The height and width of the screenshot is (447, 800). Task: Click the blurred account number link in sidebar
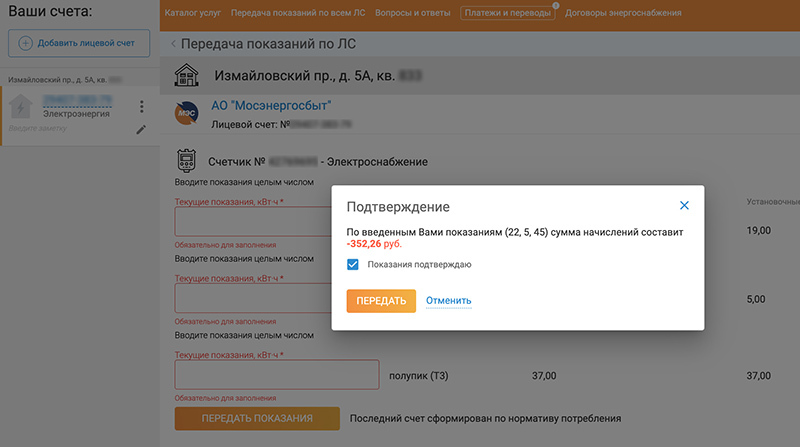[x=77, y=100]
